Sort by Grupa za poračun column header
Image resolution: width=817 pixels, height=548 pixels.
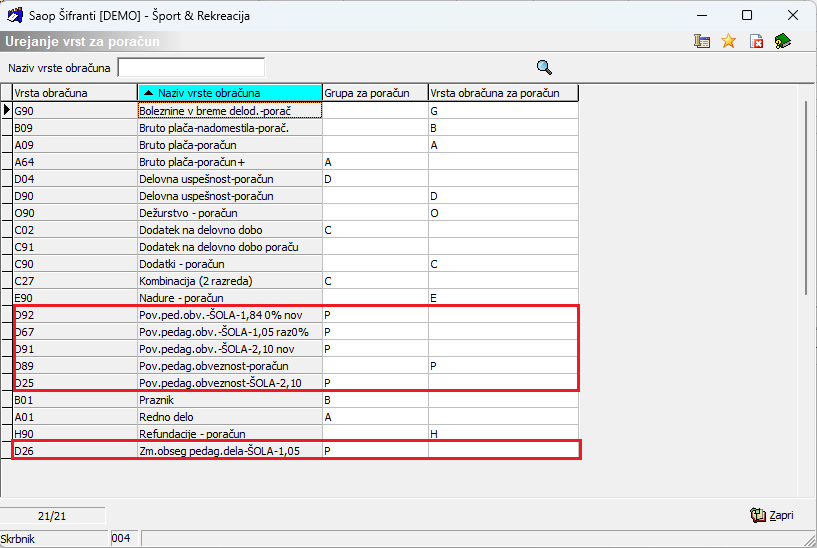point(375,93)
